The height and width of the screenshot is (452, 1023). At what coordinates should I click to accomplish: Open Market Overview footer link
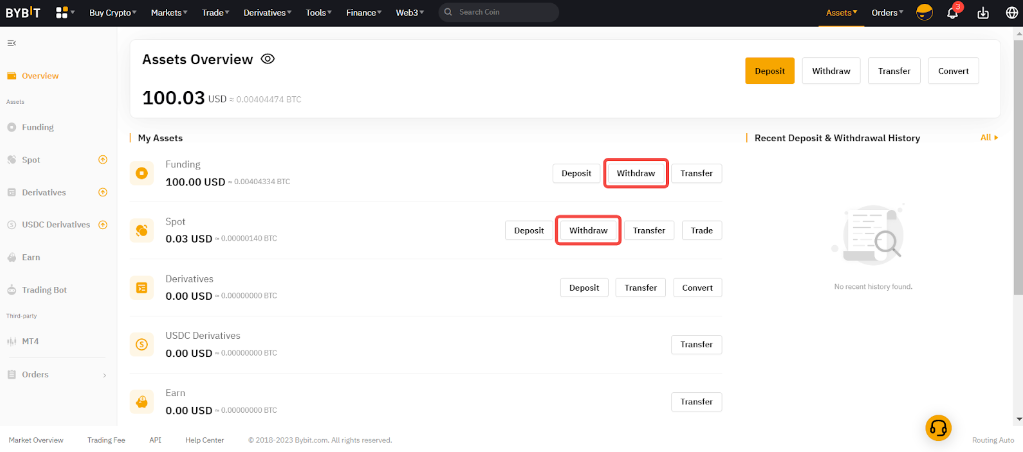coord(36,440)
